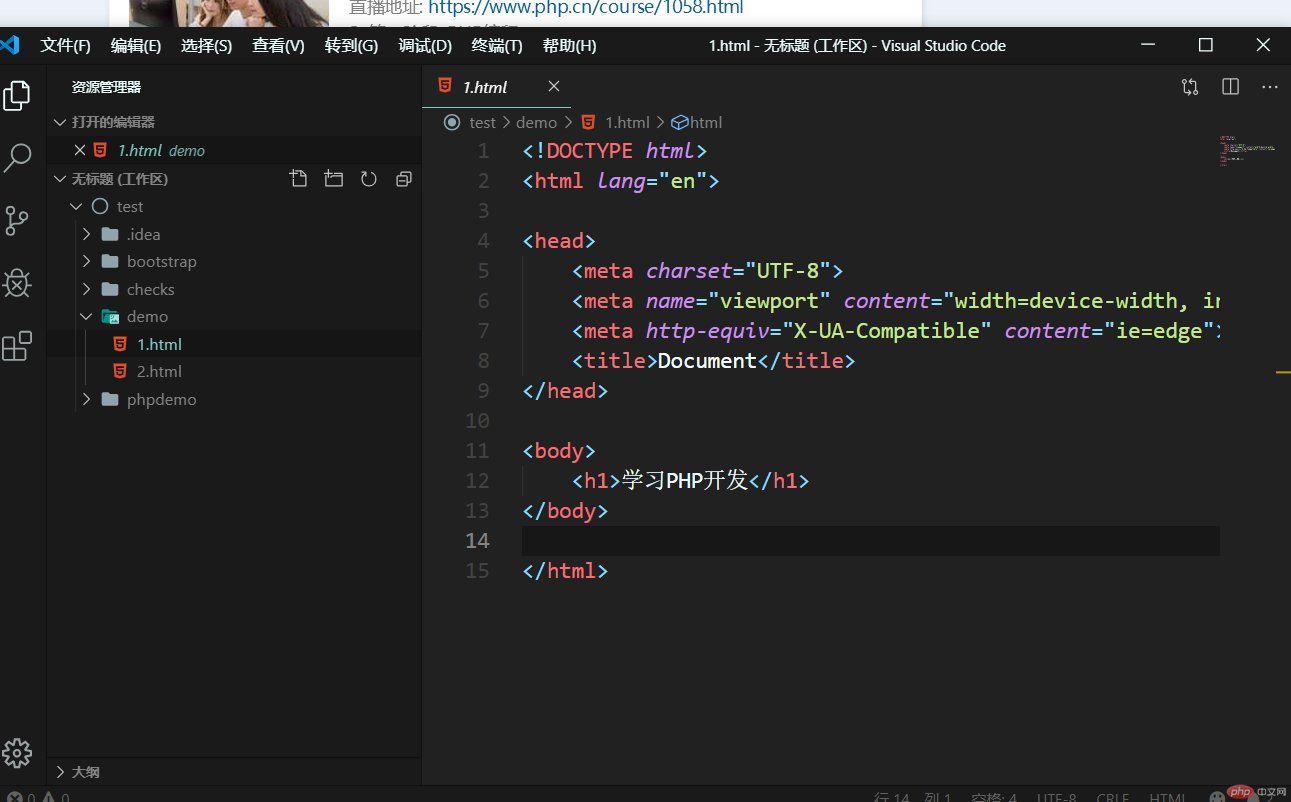The width and height of the screenshot is (1291, 802).
Task: Click the empty line 14 in the editor
Action: pos(870,541)
